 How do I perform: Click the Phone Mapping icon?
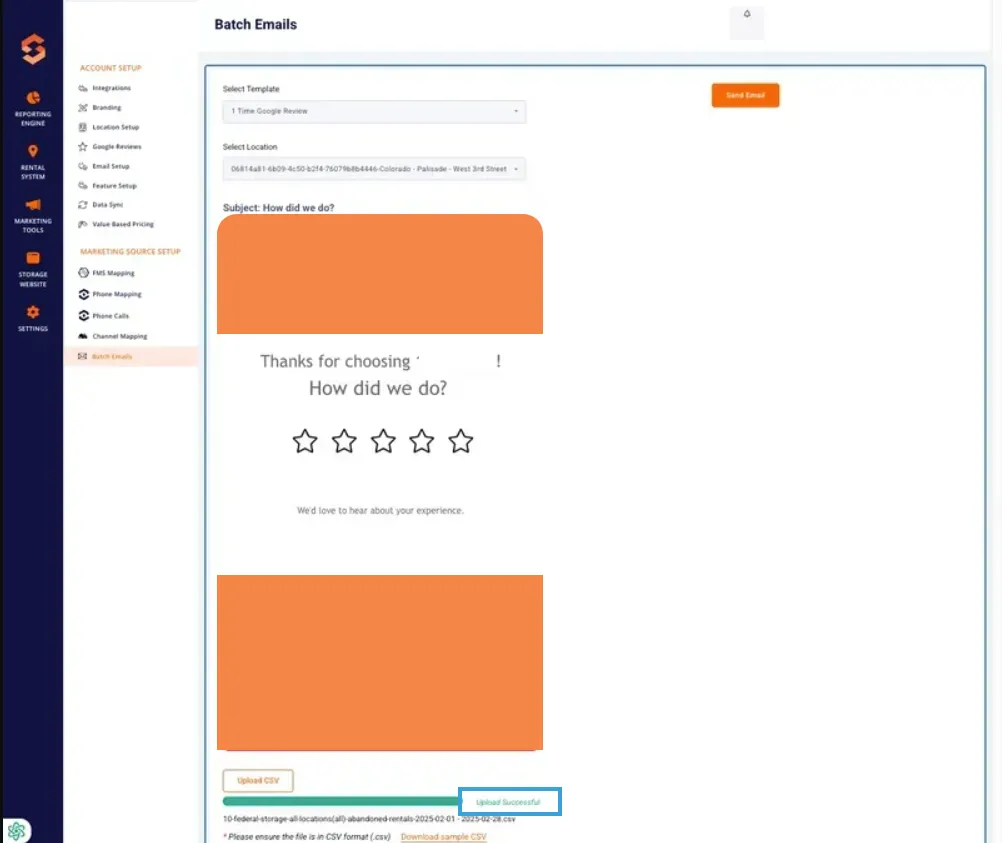(84, 294)
